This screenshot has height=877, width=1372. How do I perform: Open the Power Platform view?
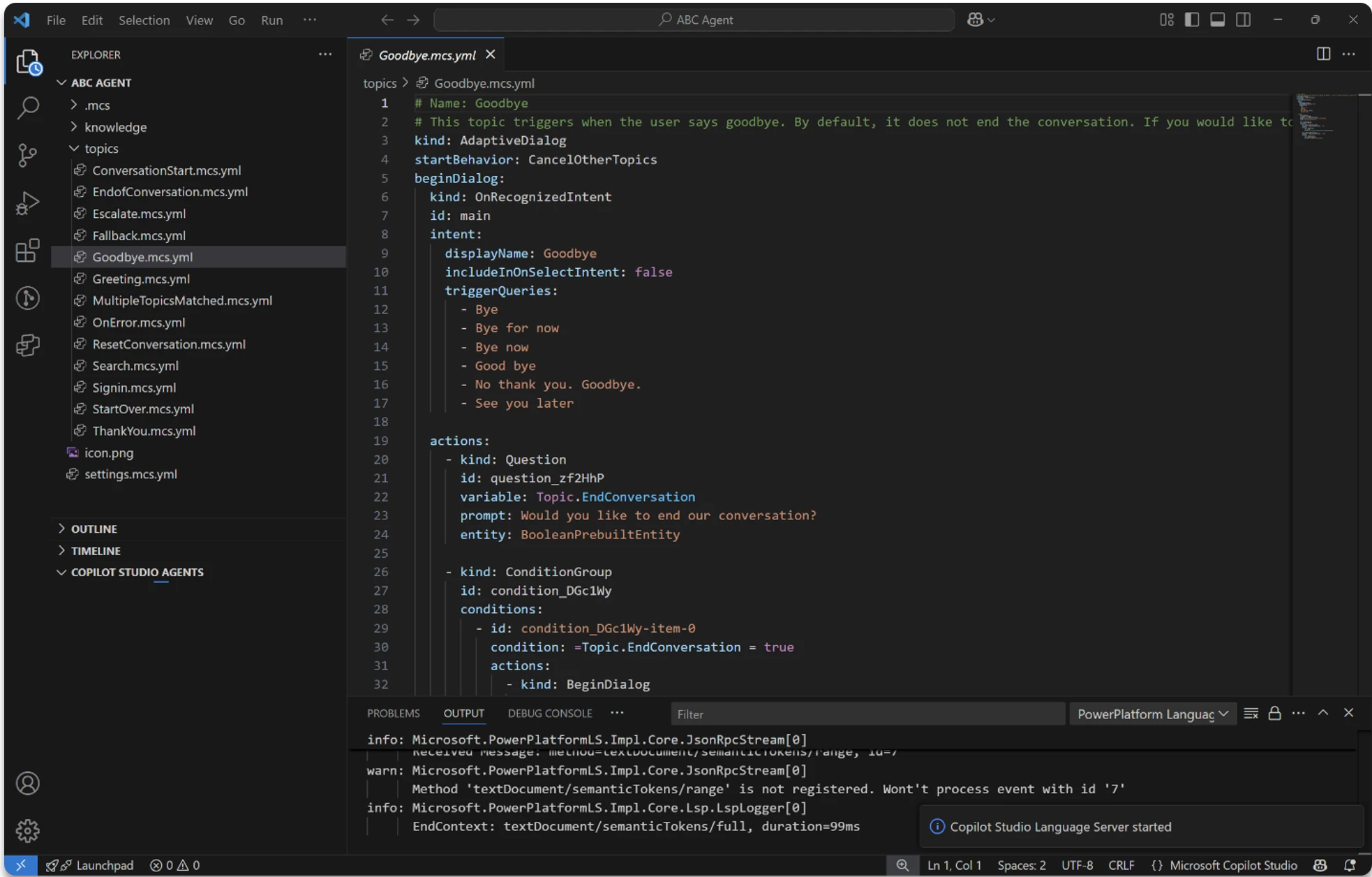coord(28,298)
